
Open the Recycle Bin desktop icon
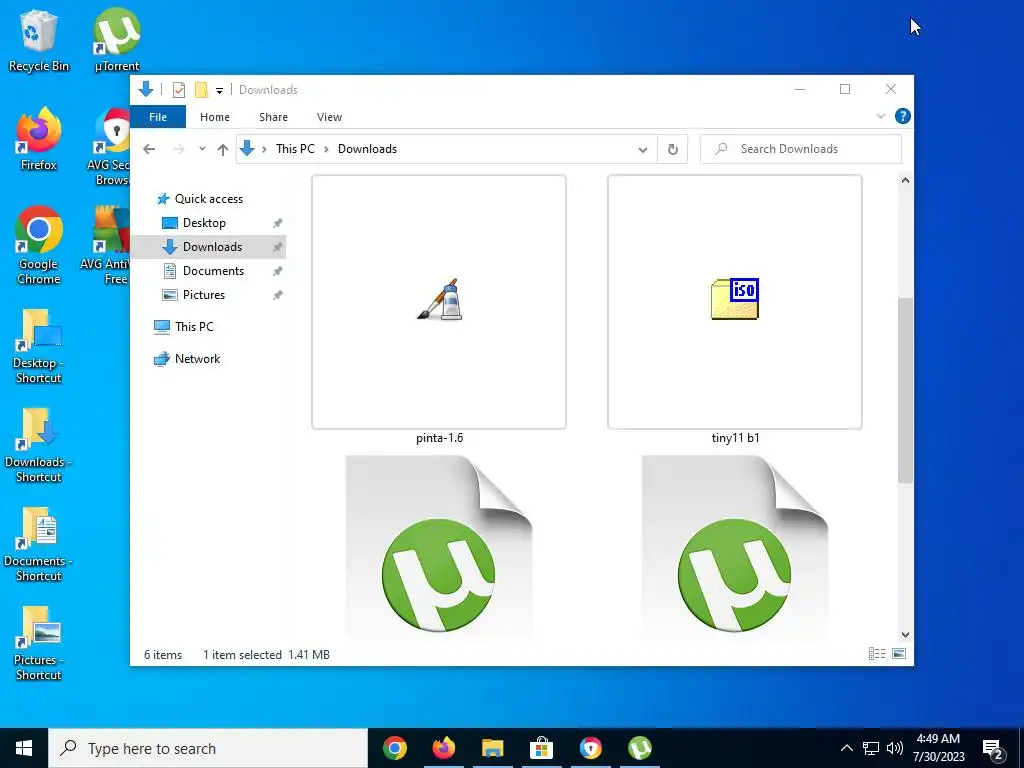(39, 39)
